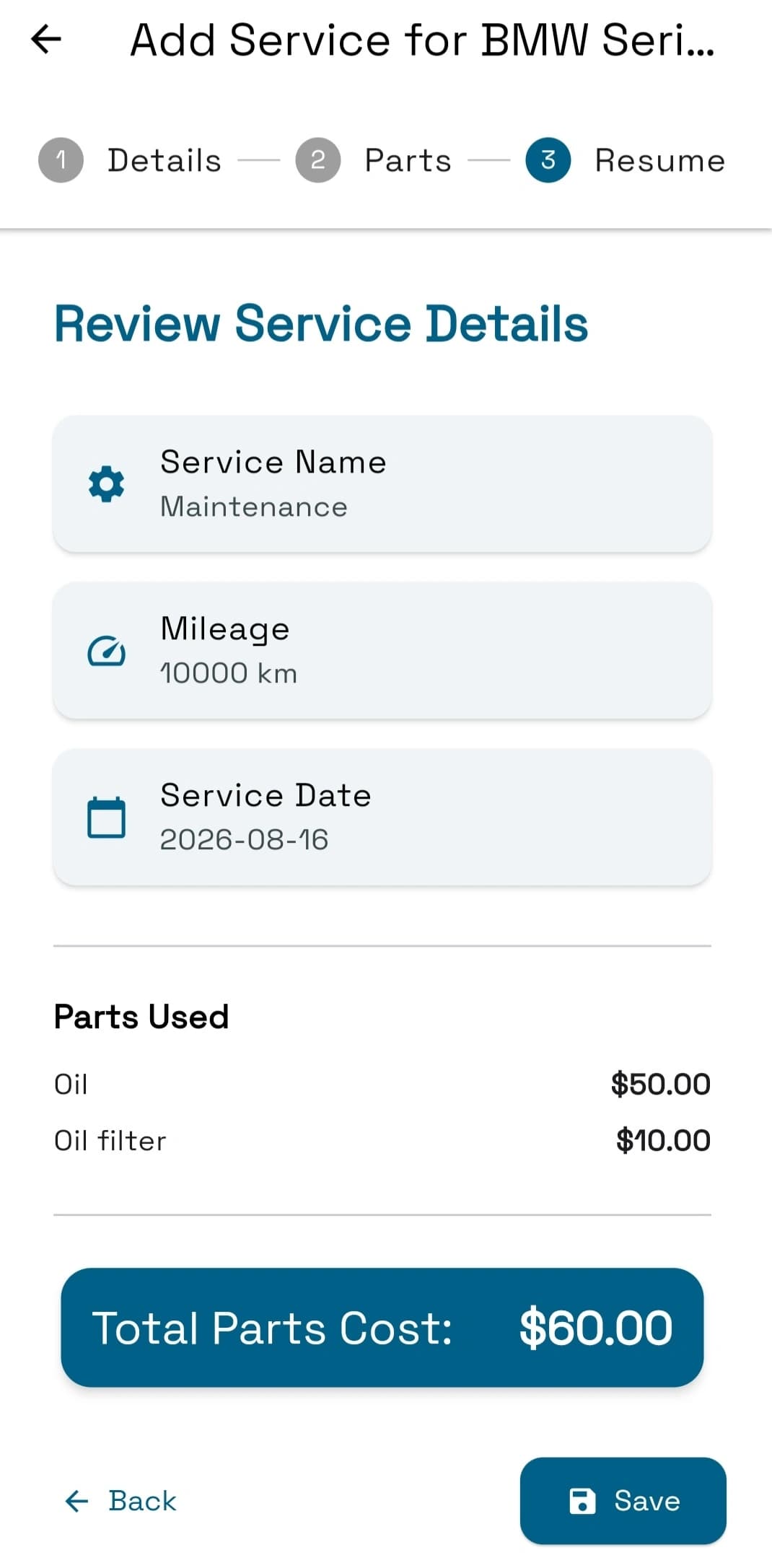The width and height of the screenshot is (772, 1568).
Task: Select the Service Name Maintenance card
Action: coord(382,484)
